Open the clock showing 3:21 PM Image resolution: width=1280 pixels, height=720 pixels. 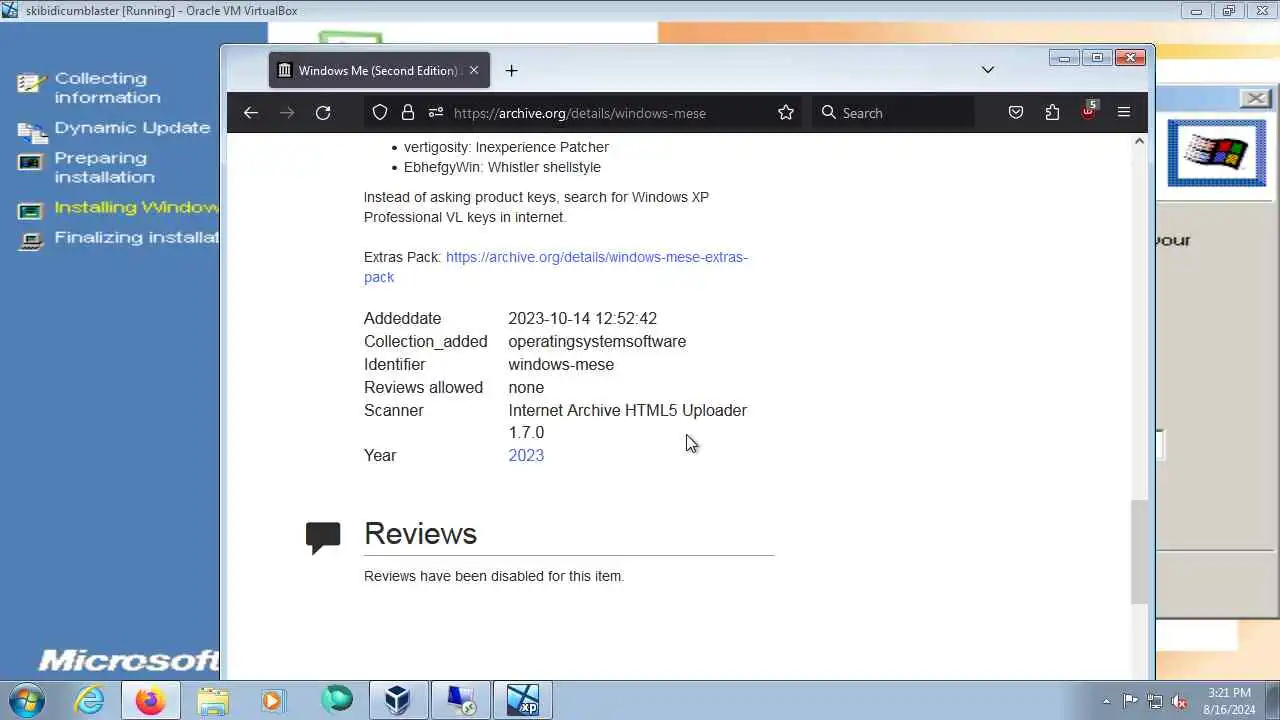point(1230,700)
